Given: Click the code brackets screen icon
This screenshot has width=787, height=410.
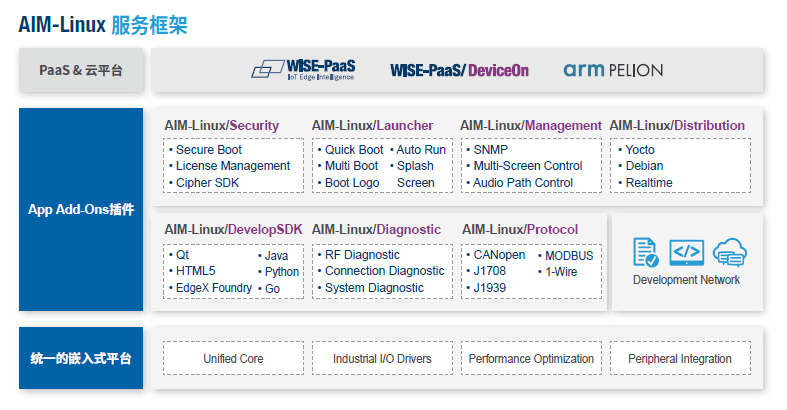Looking at the screenshot, I should click(x=686, y=252).
